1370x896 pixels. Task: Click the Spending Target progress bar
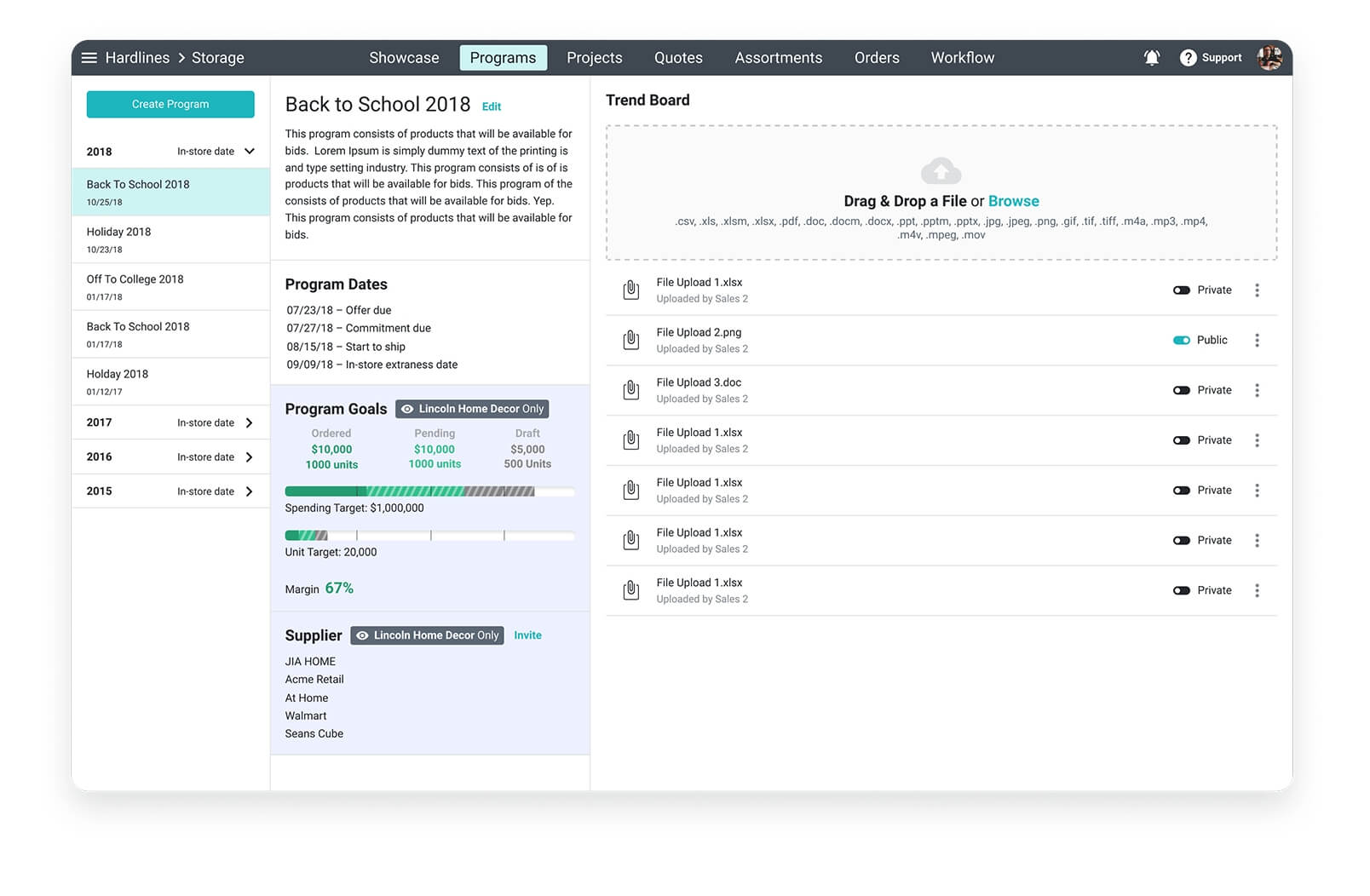430,491
